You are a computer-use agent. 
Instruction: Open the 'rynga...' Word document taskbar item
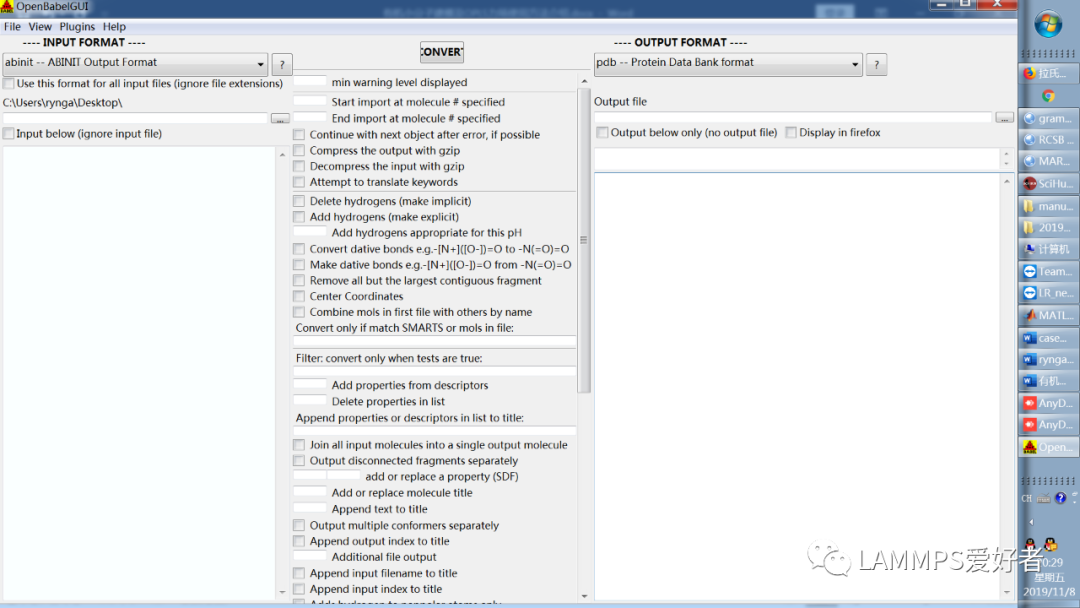pos(1048,359)
